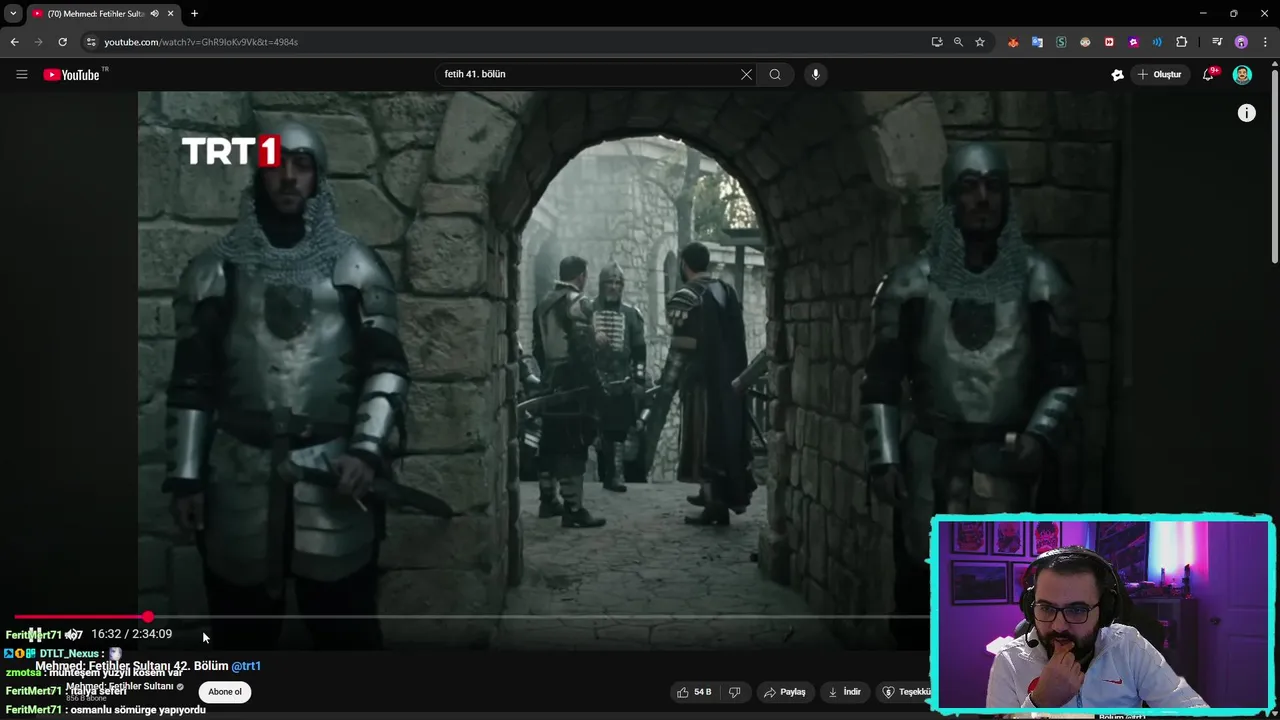The width and height of the screenshot is (1280, 720).
Task: Click the 16:32 / 2:34:09 time display
Action: pos(131,634)
